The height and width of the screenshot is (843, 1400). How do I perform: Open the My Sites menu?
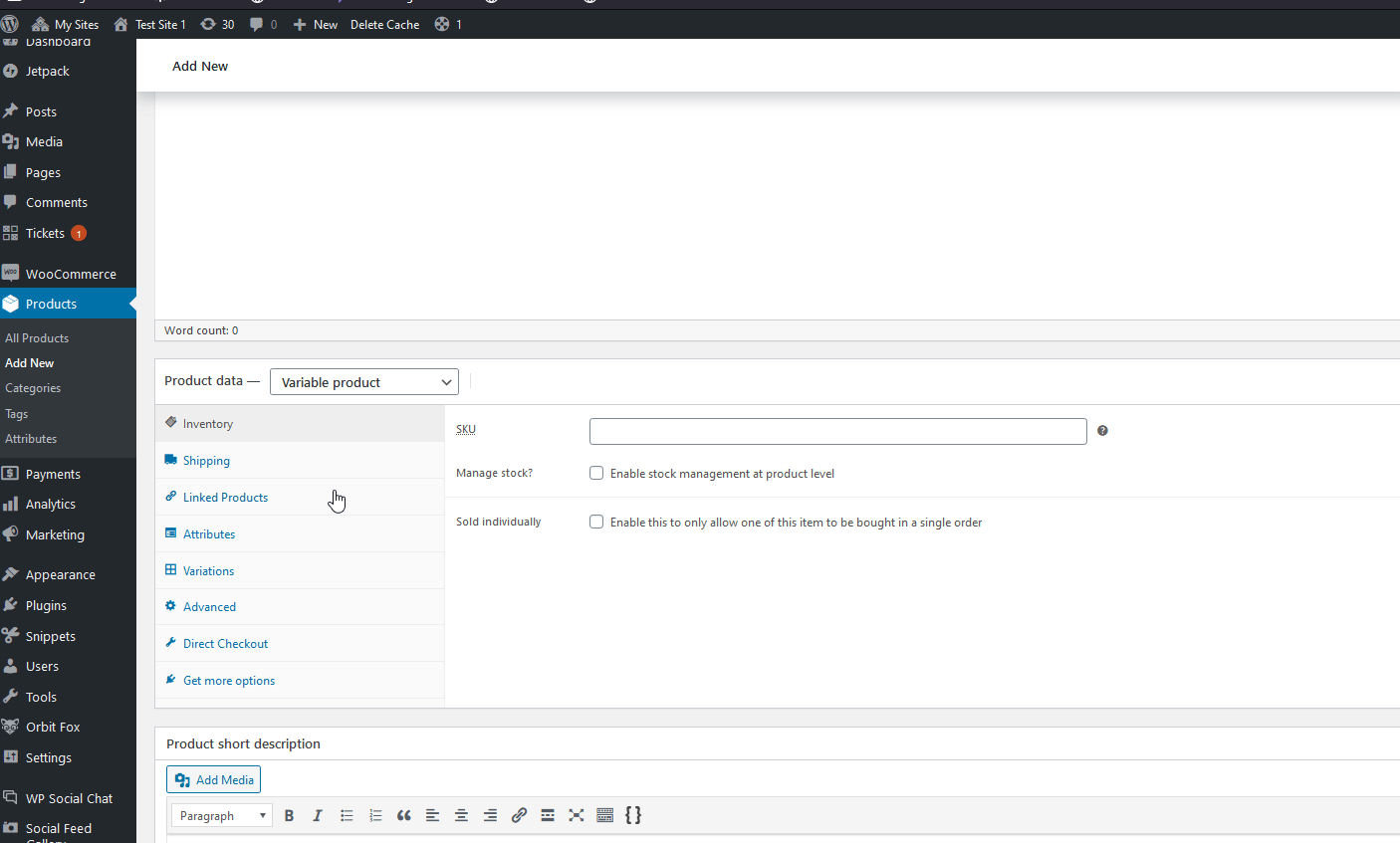[x=66, y=24]
